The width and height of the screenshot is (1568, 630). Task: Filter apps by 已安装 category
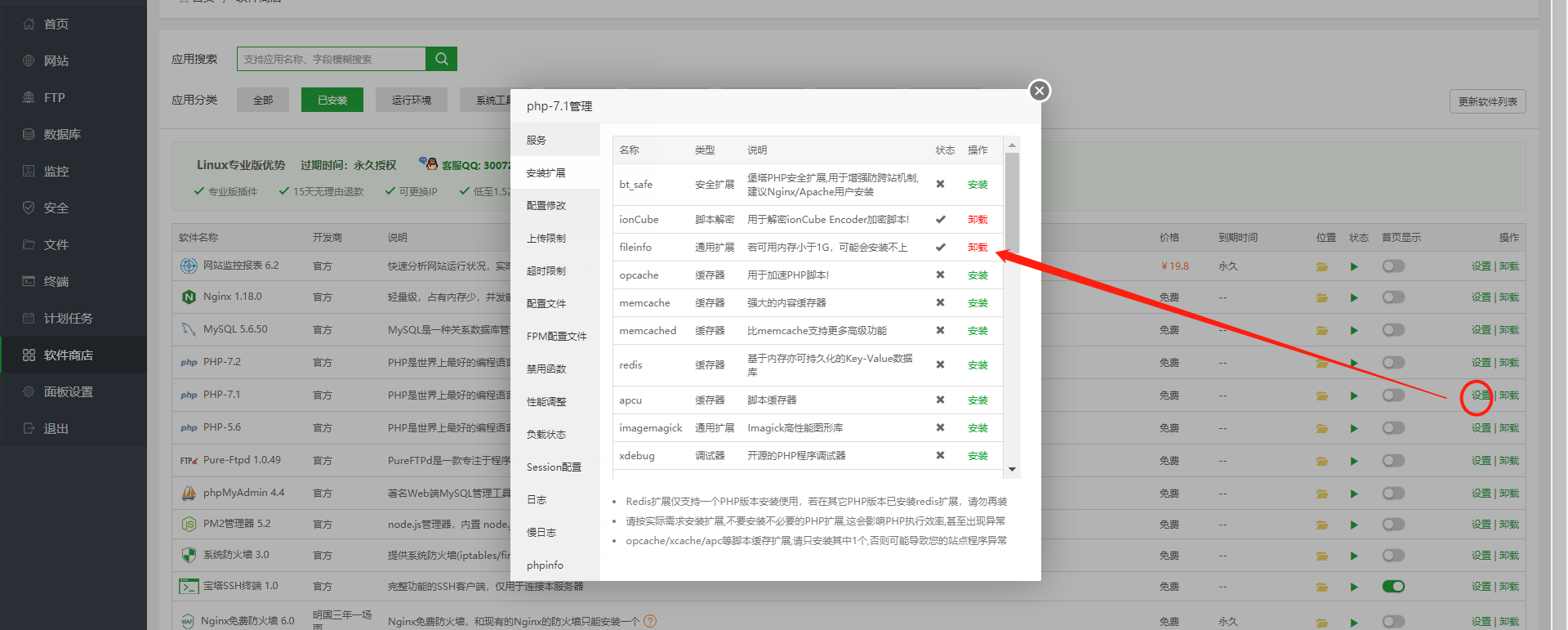tap(332, 100)
